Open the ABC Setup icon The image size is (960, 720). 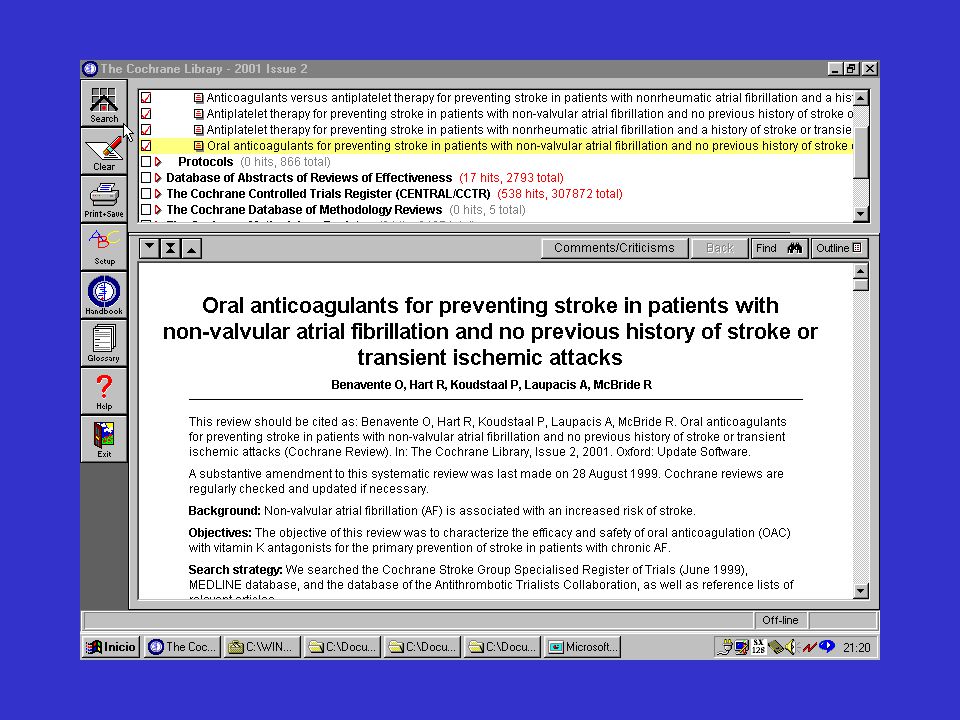(104, 247)
